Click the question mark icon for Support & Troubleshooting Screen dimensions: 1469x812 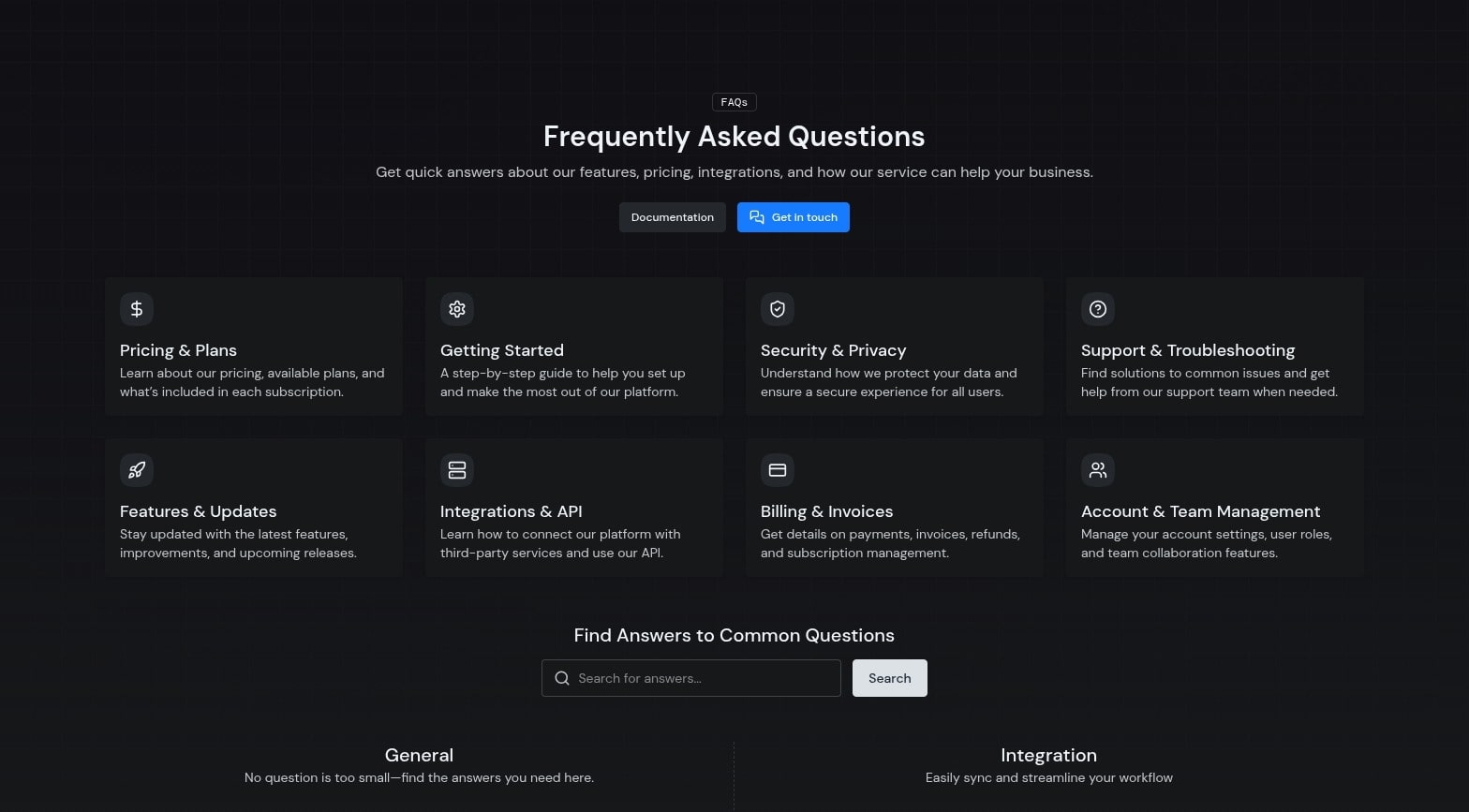pos(1097,309)
